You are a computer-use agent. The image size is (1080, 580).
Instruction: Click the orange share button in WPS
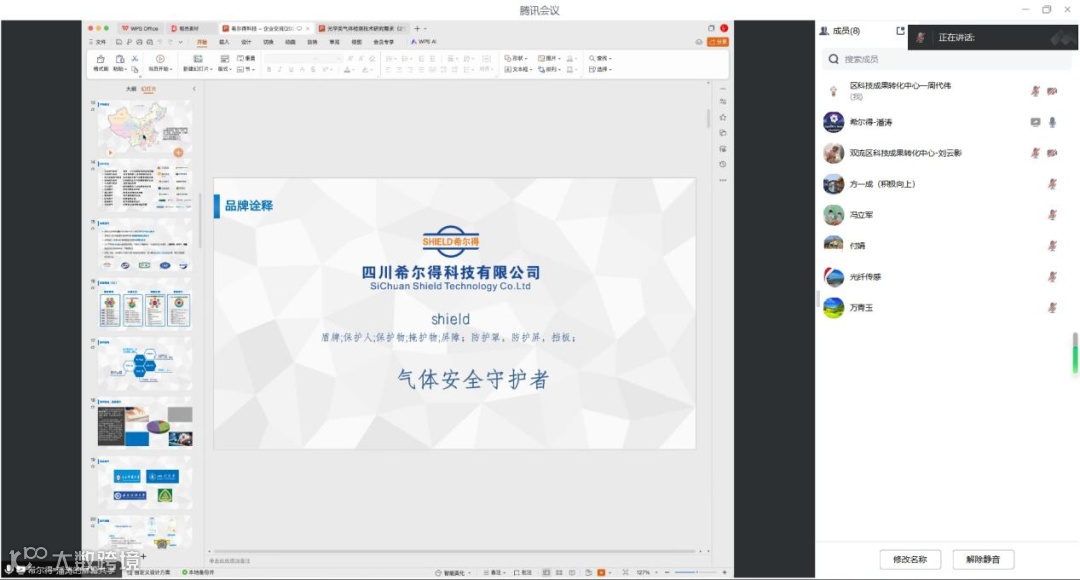(718, 42)
